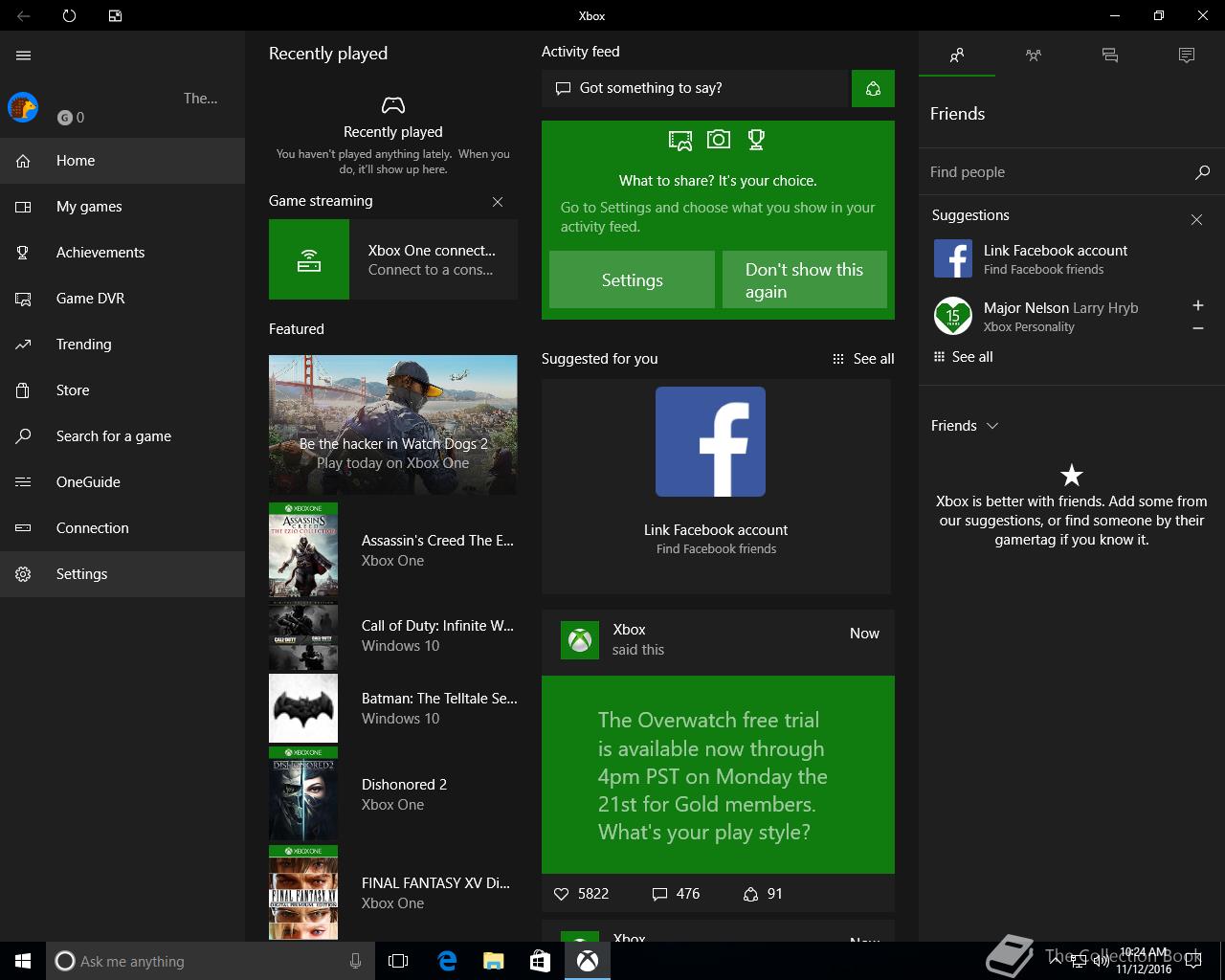This screenshot has width=1225, height=980.
Task: Click 'Don't show this again' button
Action: (804, 279)
